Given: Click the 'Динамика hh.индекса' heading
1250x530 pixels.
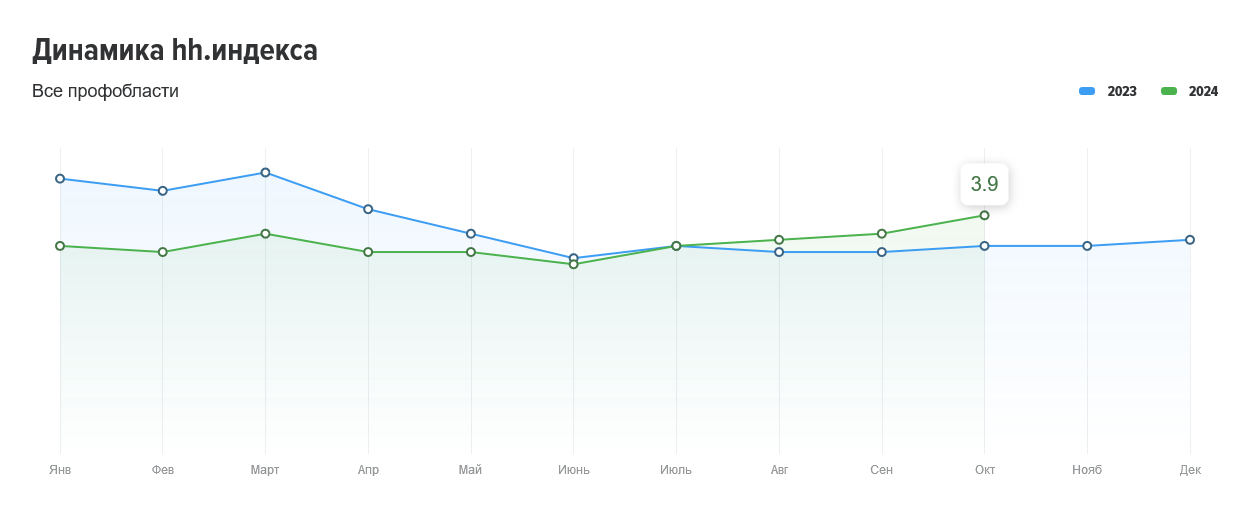Looking at the screenshot, I should [x=175, y=50].
